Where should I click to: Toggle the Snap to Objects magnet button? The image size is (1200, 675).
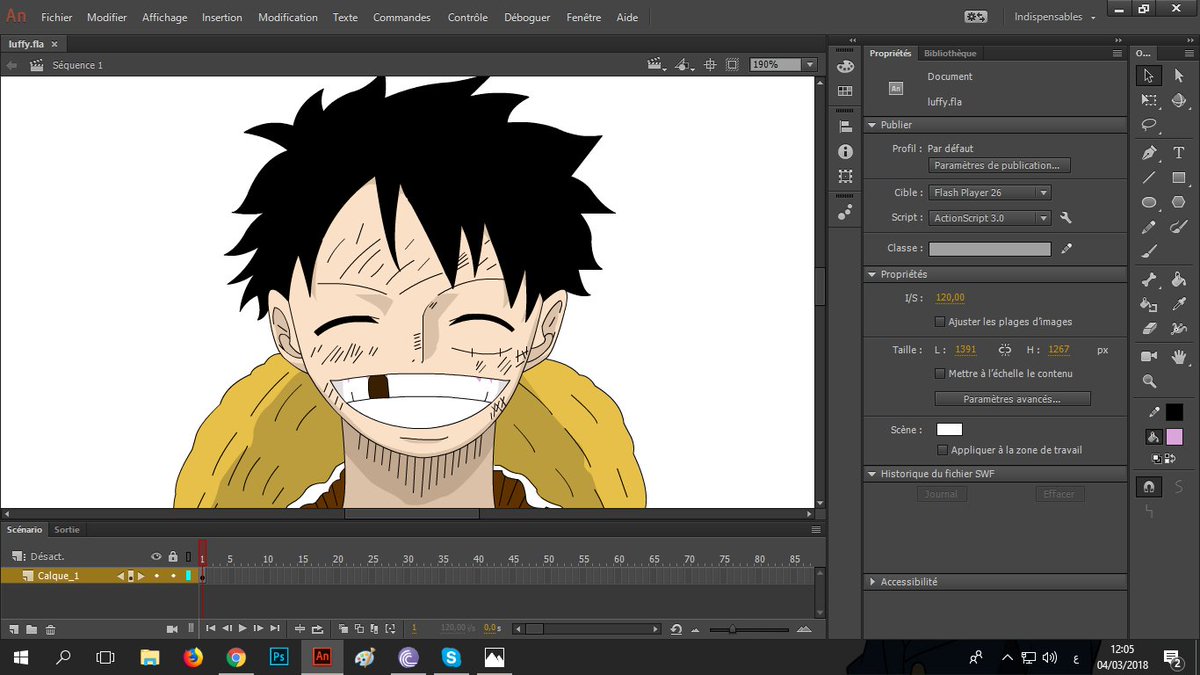[1149, 487]
